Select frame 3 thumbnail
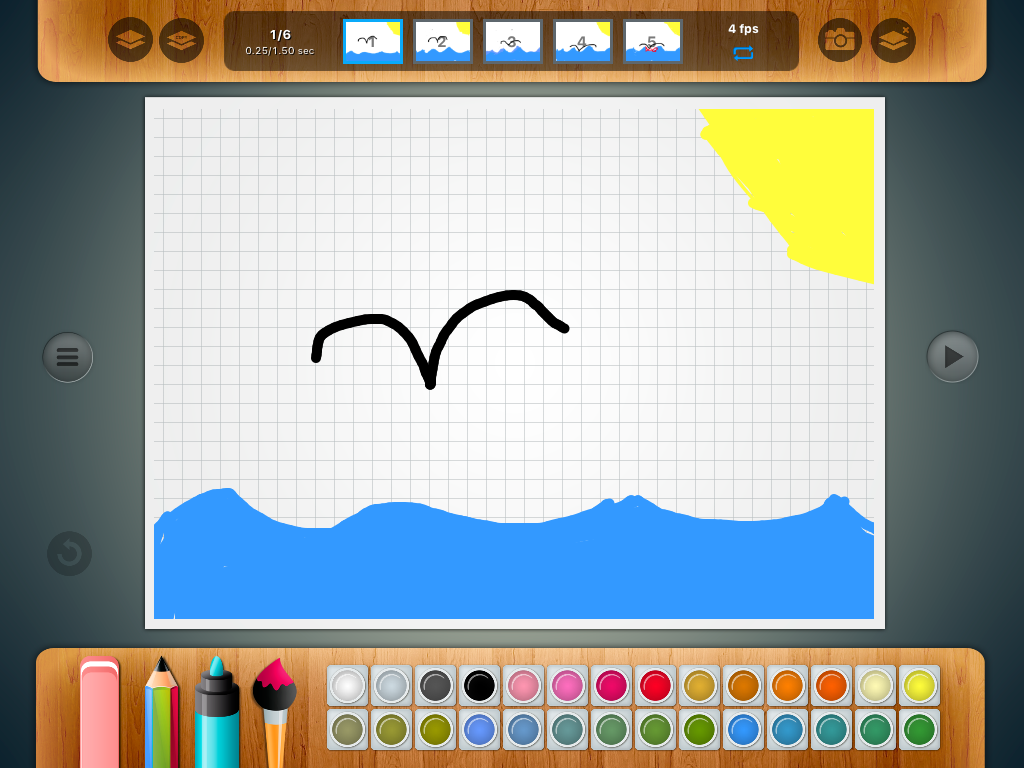 (x=513, y=41)
